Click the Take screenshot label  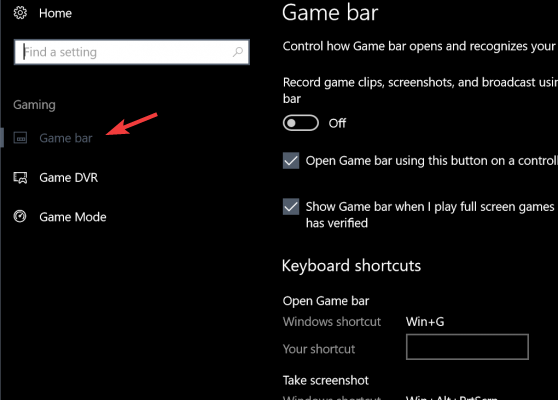click(x=326, y=380)
